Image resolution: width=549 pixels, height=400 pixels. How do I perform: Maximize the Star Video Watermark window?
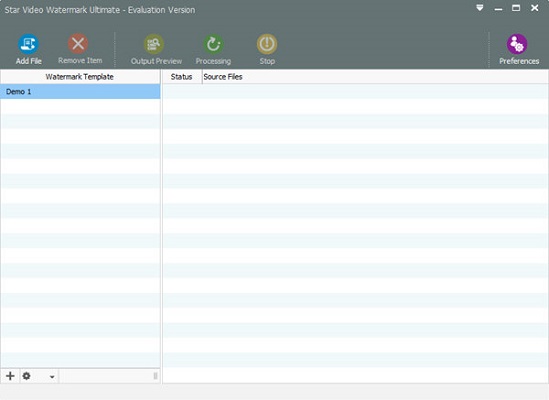point(516,8)
